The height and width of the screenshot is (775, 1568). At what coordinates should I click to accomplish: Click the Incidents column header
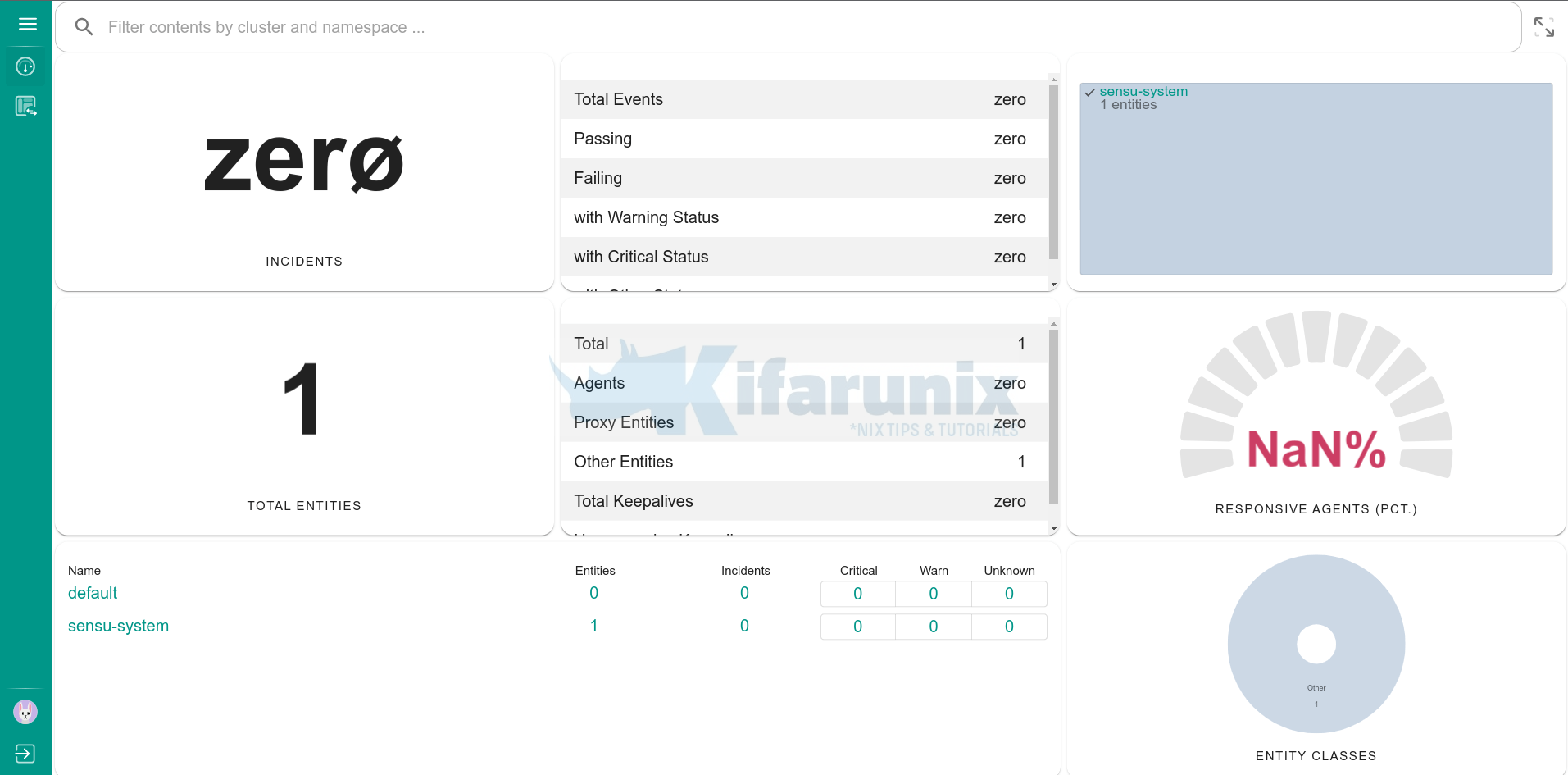tap(746, 571)
